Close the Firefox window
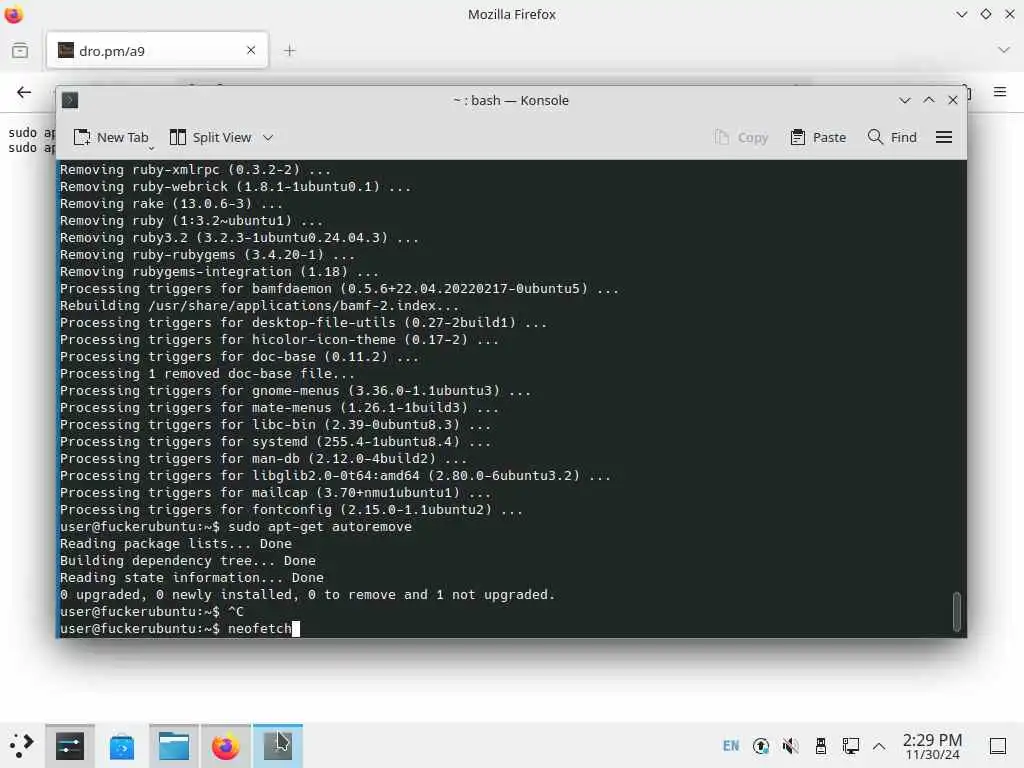 click(x=1009, y=14)
